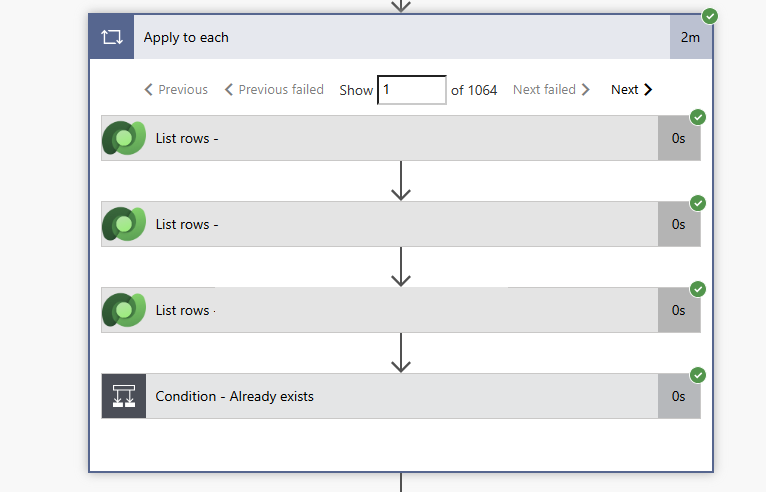The image size is (766, 492).
Task: Jump to the Previous failed iteration
Action: (x=274, y=90)
